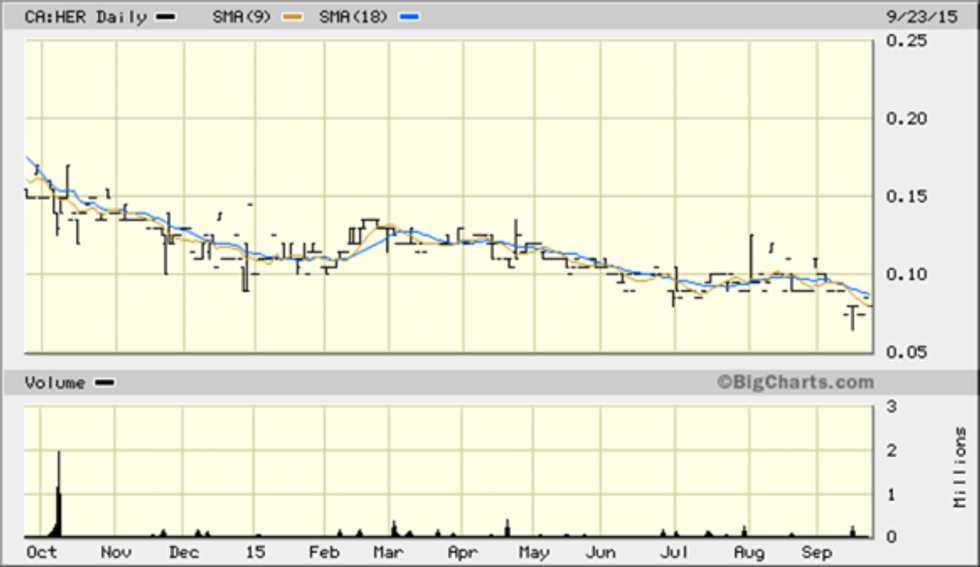Select the Oct label on time axis

pyautogui.click(x=41, y=552)
